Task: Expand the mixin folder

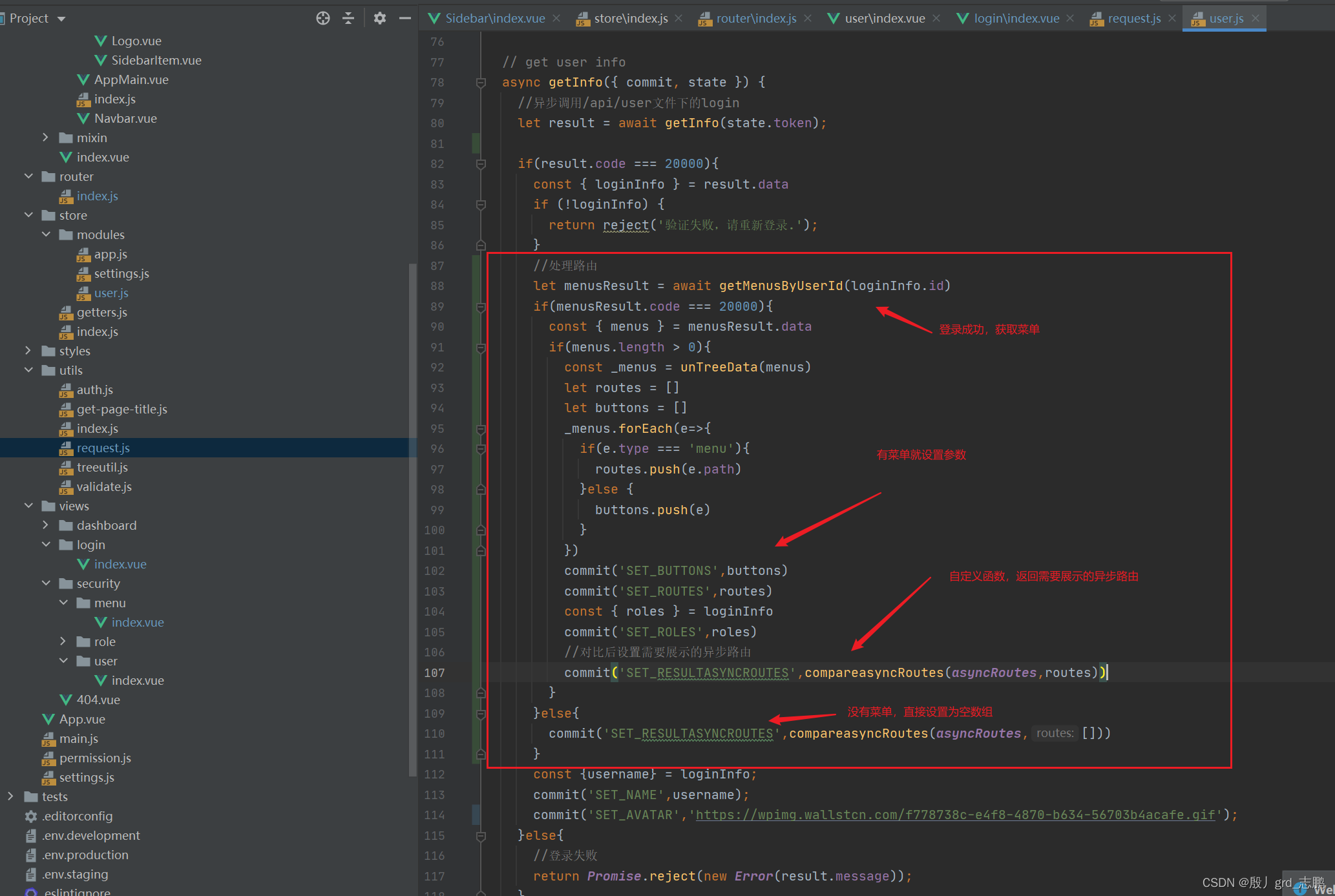Action: point(45,138)
